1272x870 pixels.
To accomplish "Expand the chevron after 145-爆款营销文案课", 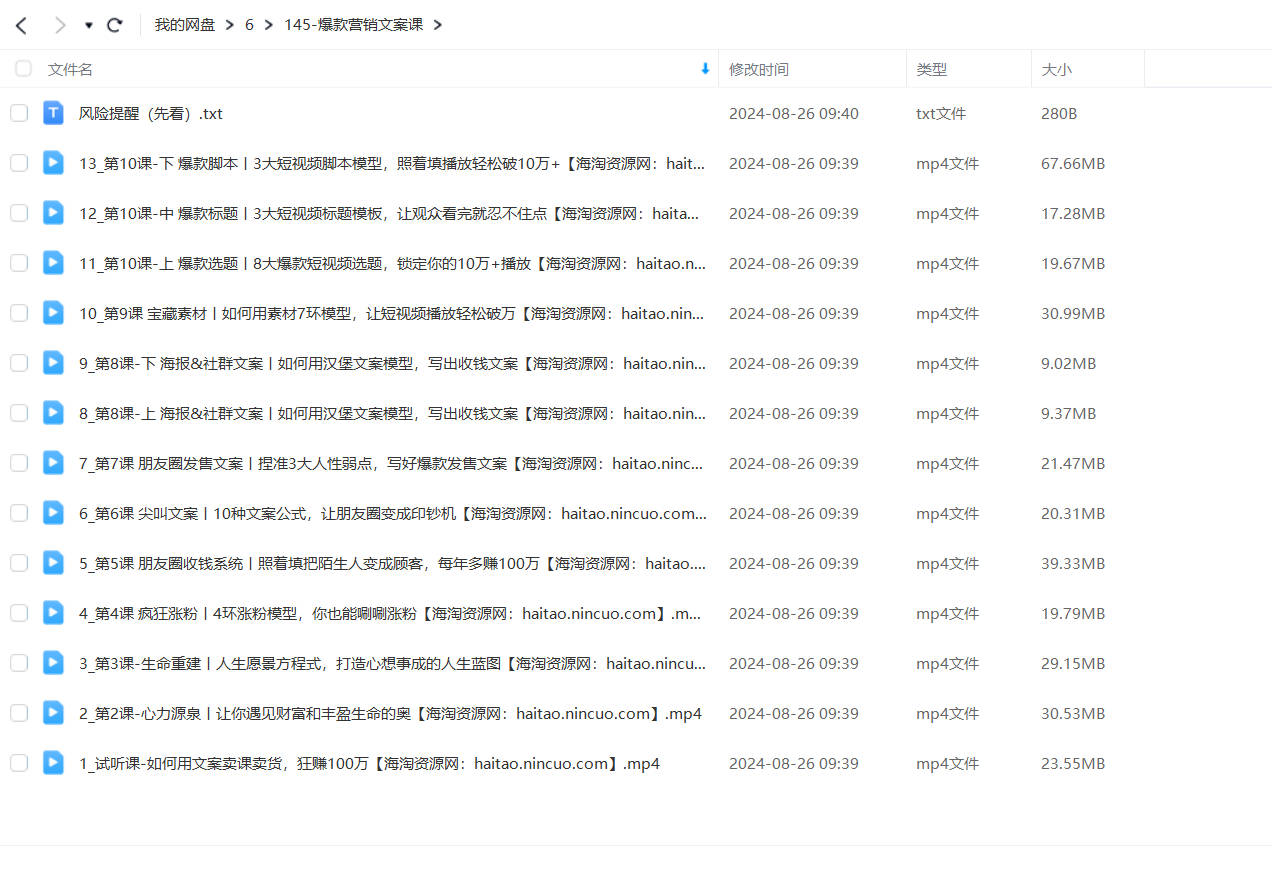I will pos(438,25).
